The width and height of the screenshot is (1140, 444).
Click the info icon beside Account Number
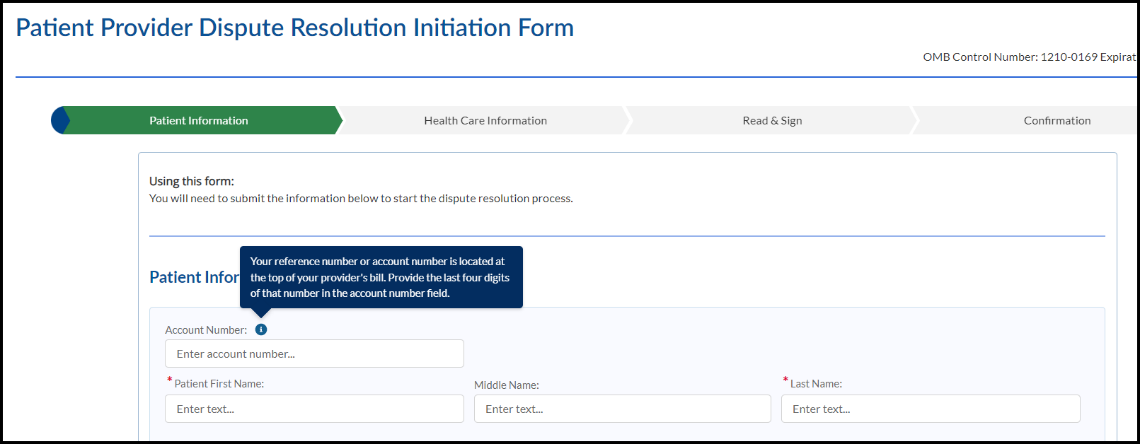click(x=261, y=329)
